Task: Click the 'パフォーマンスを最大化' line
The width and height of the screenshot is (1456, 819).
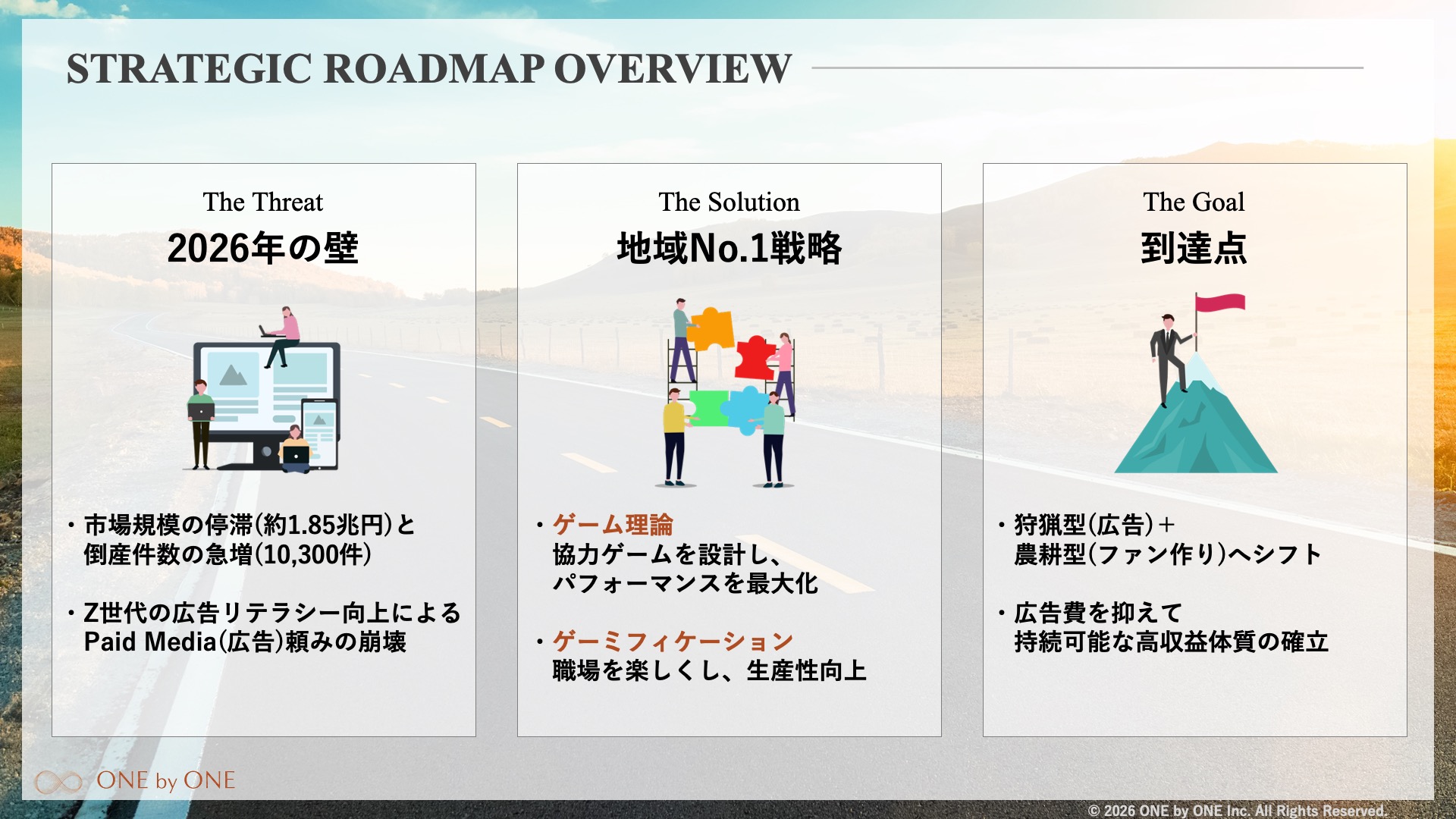Action: [686, 583]
